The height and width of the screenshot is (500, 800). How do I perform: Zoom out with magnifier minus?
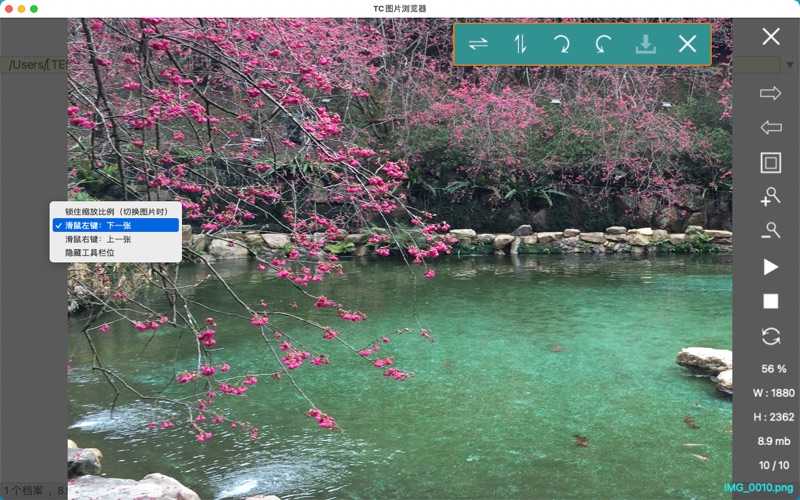pyautogui.click(x=770, y=231)
